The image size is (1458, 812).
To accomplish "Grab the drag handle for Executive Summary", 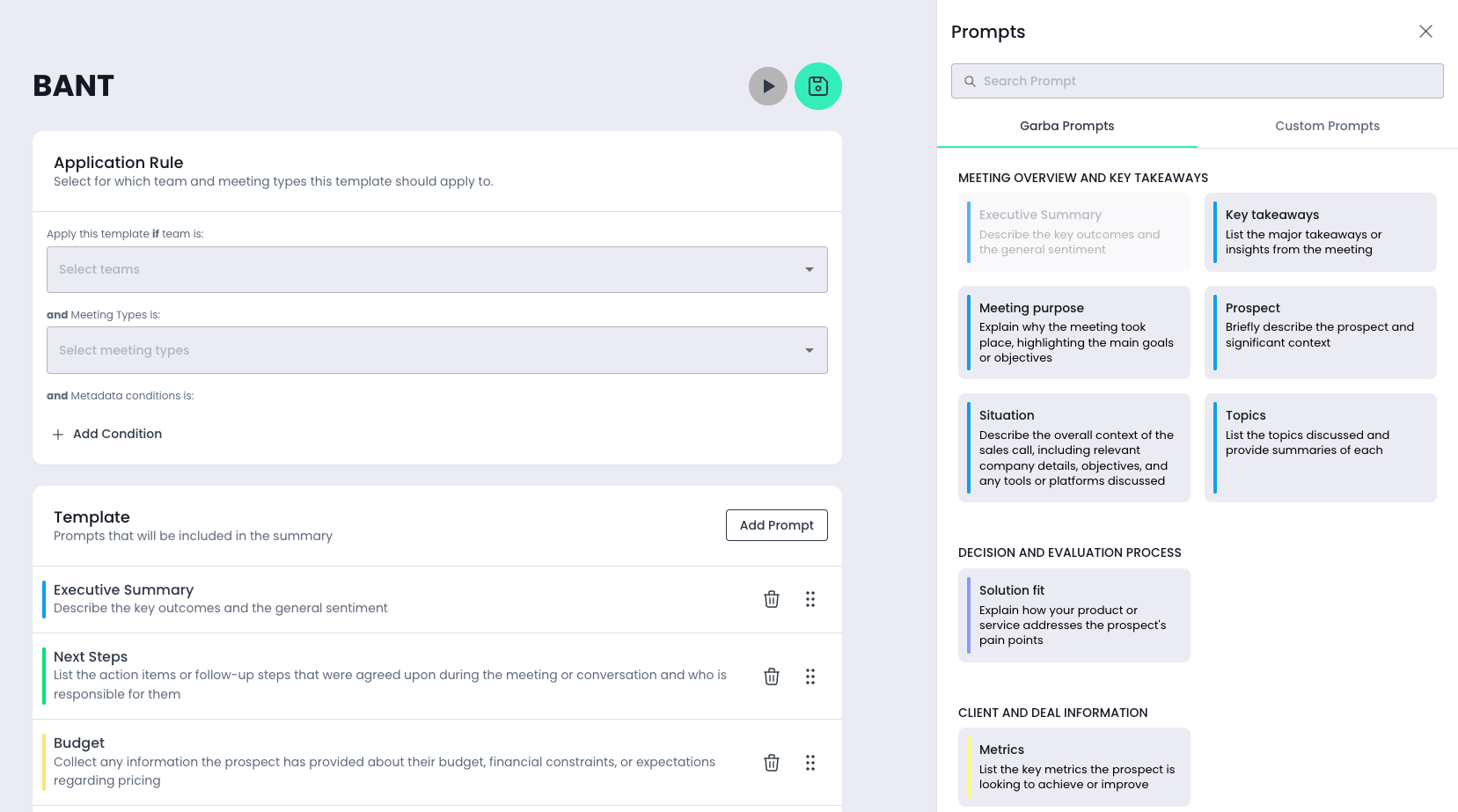I will pyautogui.click(x=810, y=599).
